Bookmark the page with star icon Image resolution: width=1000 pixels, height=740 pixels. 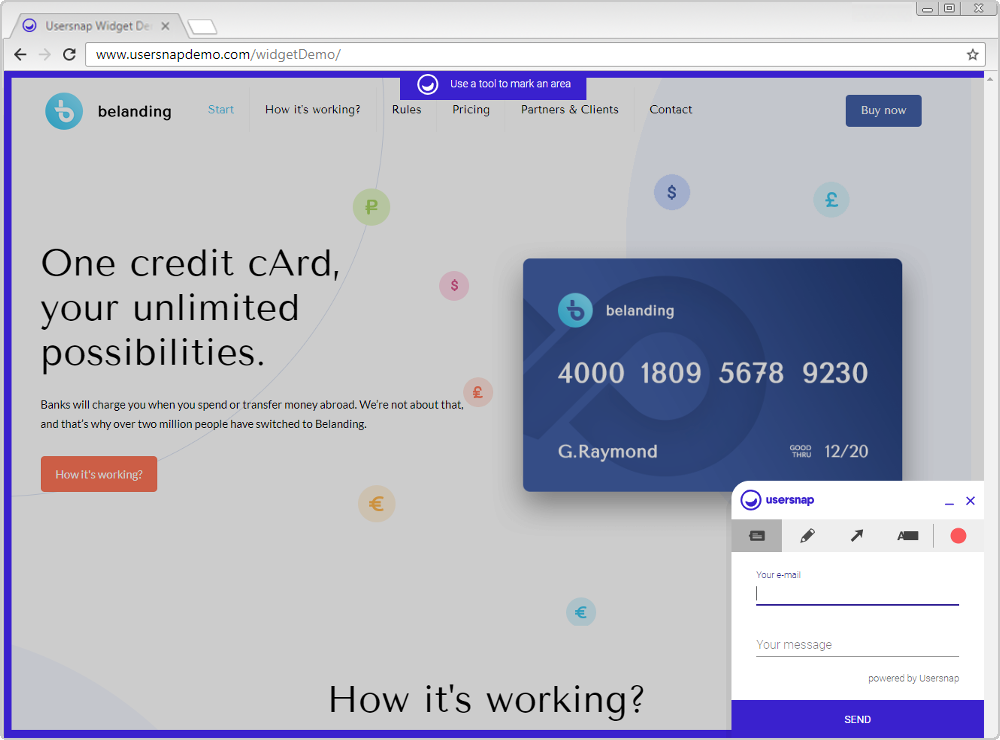(972, 55)
